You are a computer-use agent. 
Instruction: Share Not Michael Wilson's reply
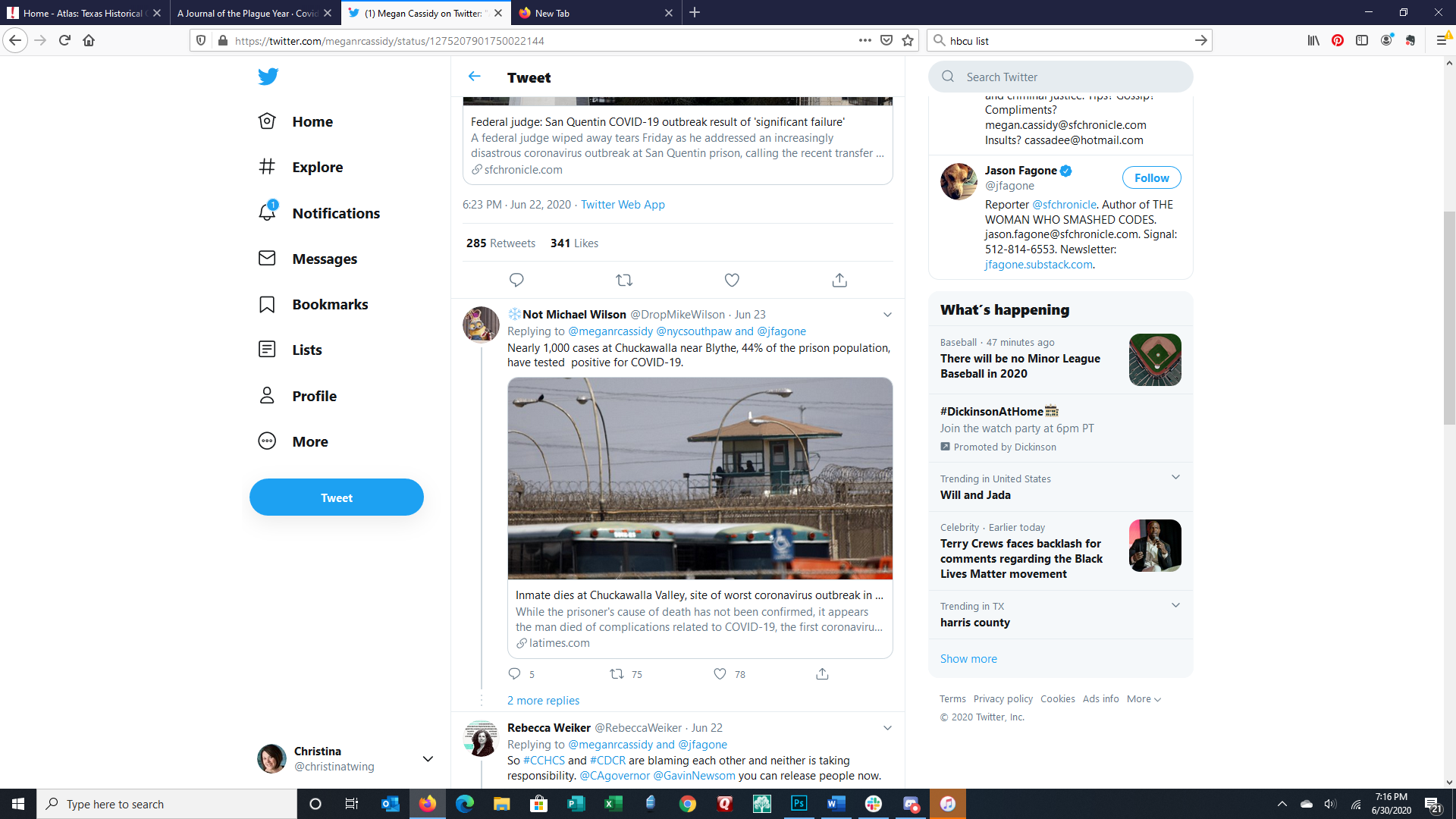[822, 673]
